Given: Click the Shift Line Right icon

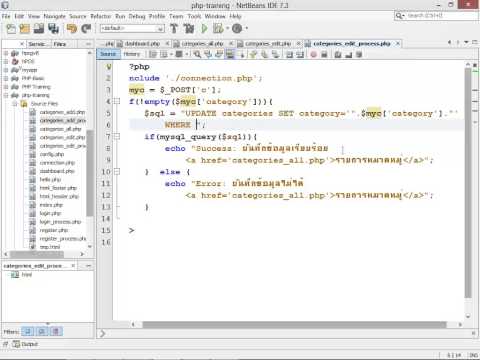Looking at the screenshot, I should pyautogui.click(x=300, y=54).
